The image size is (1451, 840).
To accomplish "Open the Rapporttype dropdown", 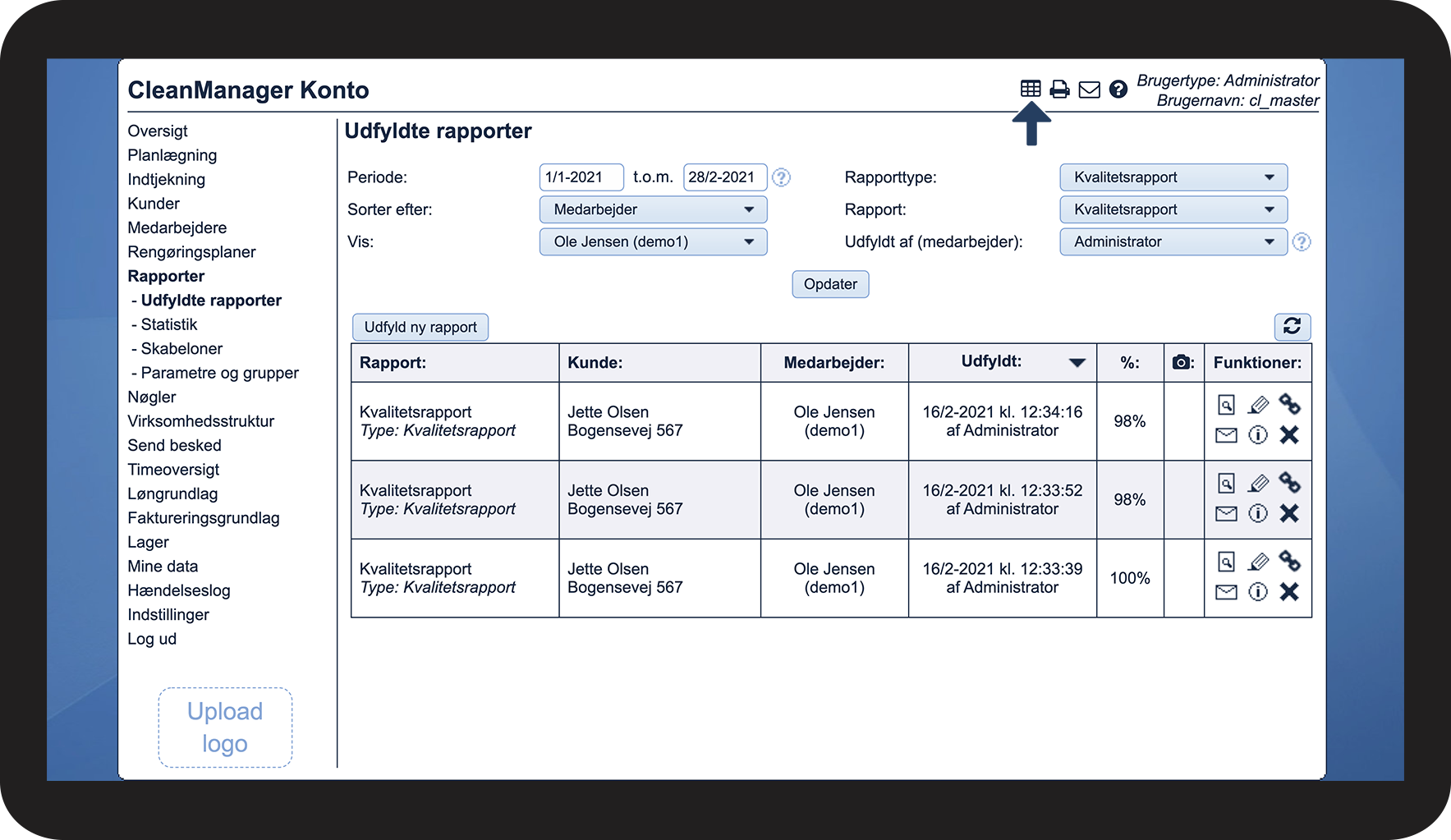I will [x=1173, y=177].
